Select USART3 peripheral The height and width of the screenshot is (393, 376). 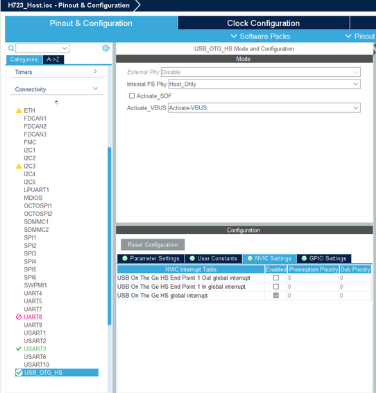35,349
